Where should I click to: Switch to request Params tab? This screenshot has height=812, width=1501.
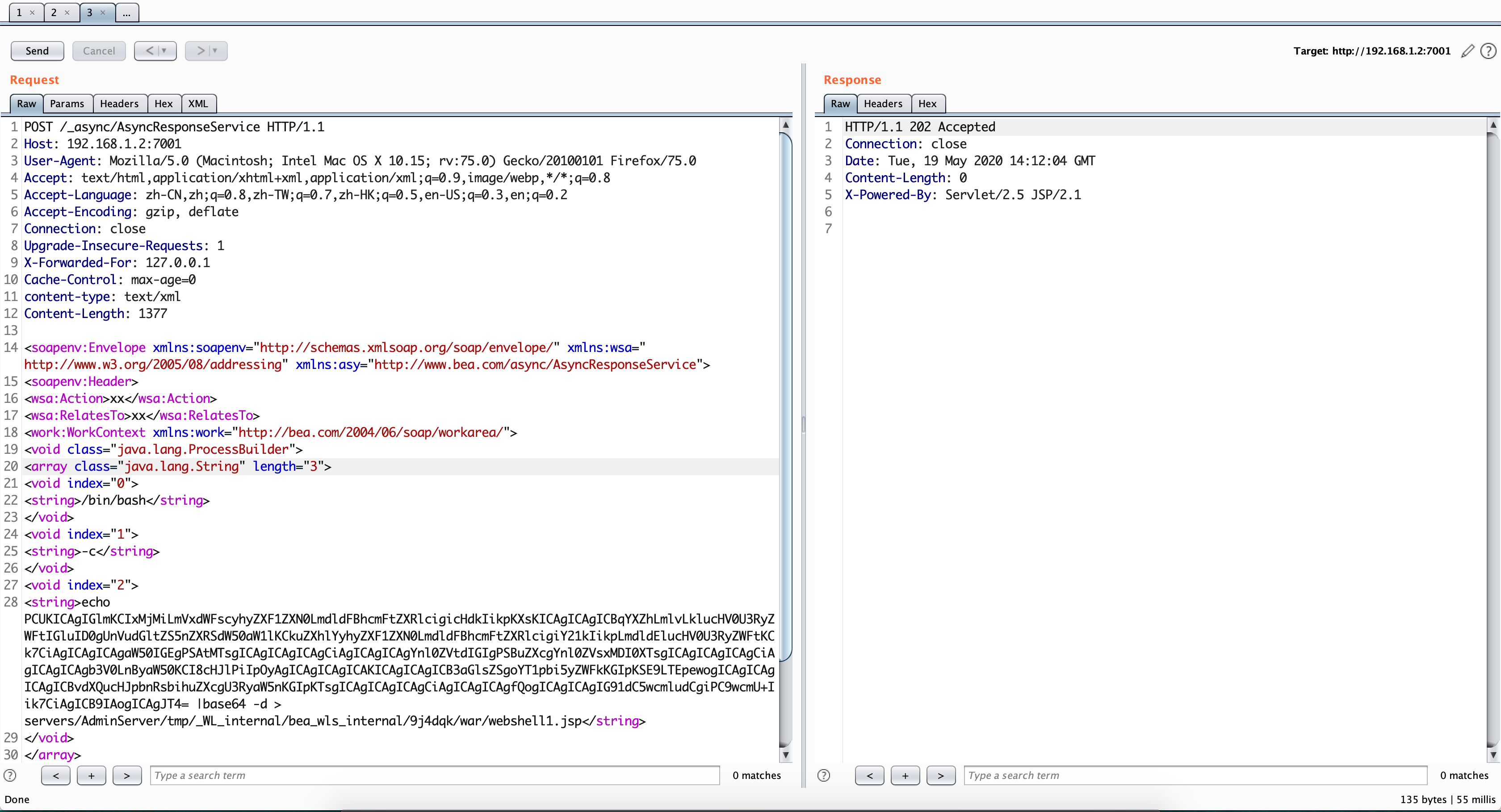[67, 104]
